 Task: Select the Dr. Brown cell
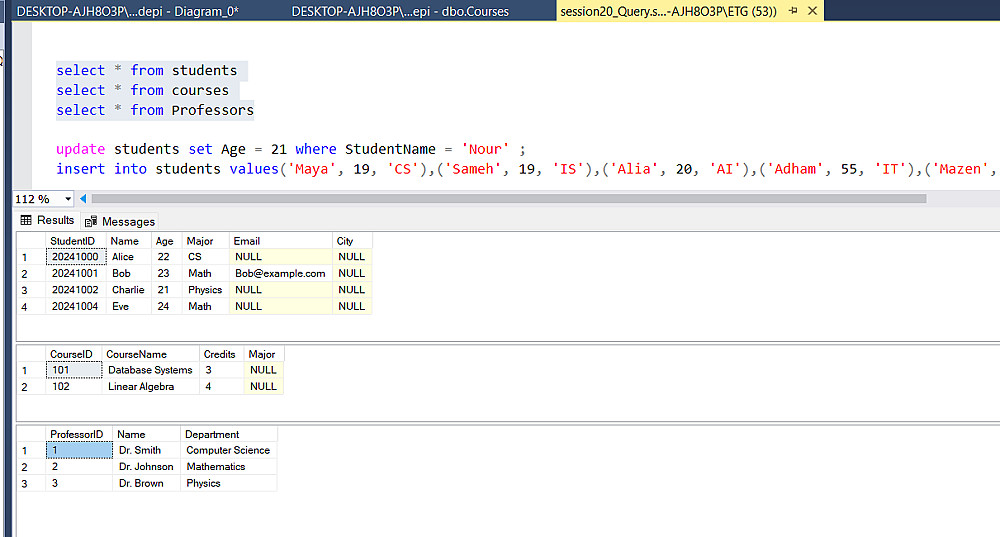(x=146, y=483)
